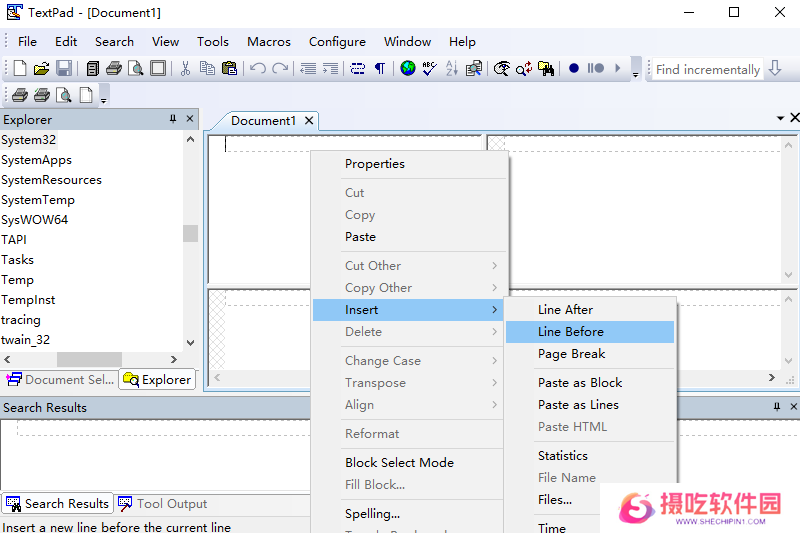The image size is (800, 533).
Task: Open Print Preview from main toolbar
Action: pyautogui.click(x=136, y=68)
